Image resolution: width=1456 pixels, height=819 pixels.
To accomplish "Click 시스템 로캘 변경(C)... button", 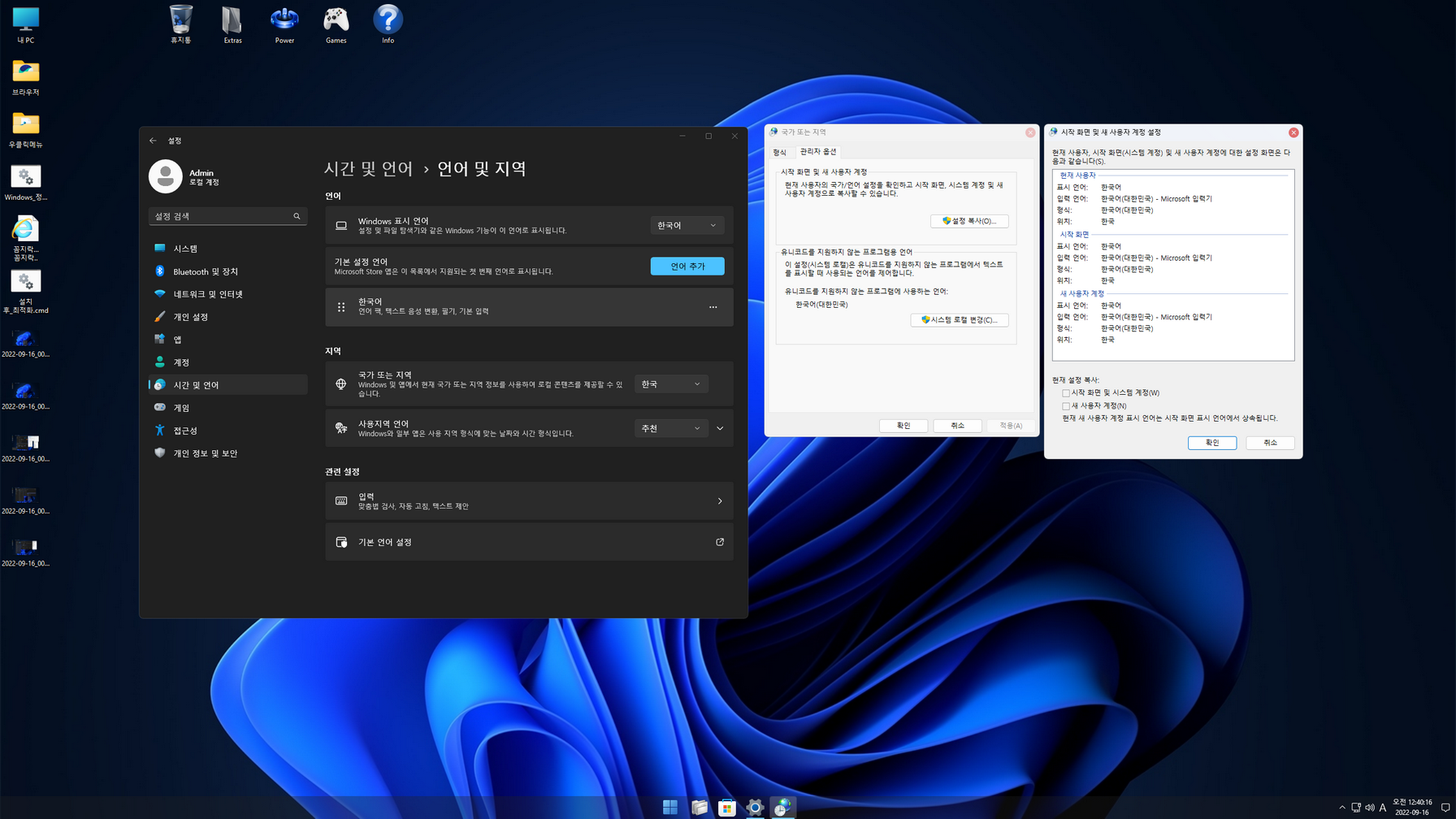I will [960, 320].
